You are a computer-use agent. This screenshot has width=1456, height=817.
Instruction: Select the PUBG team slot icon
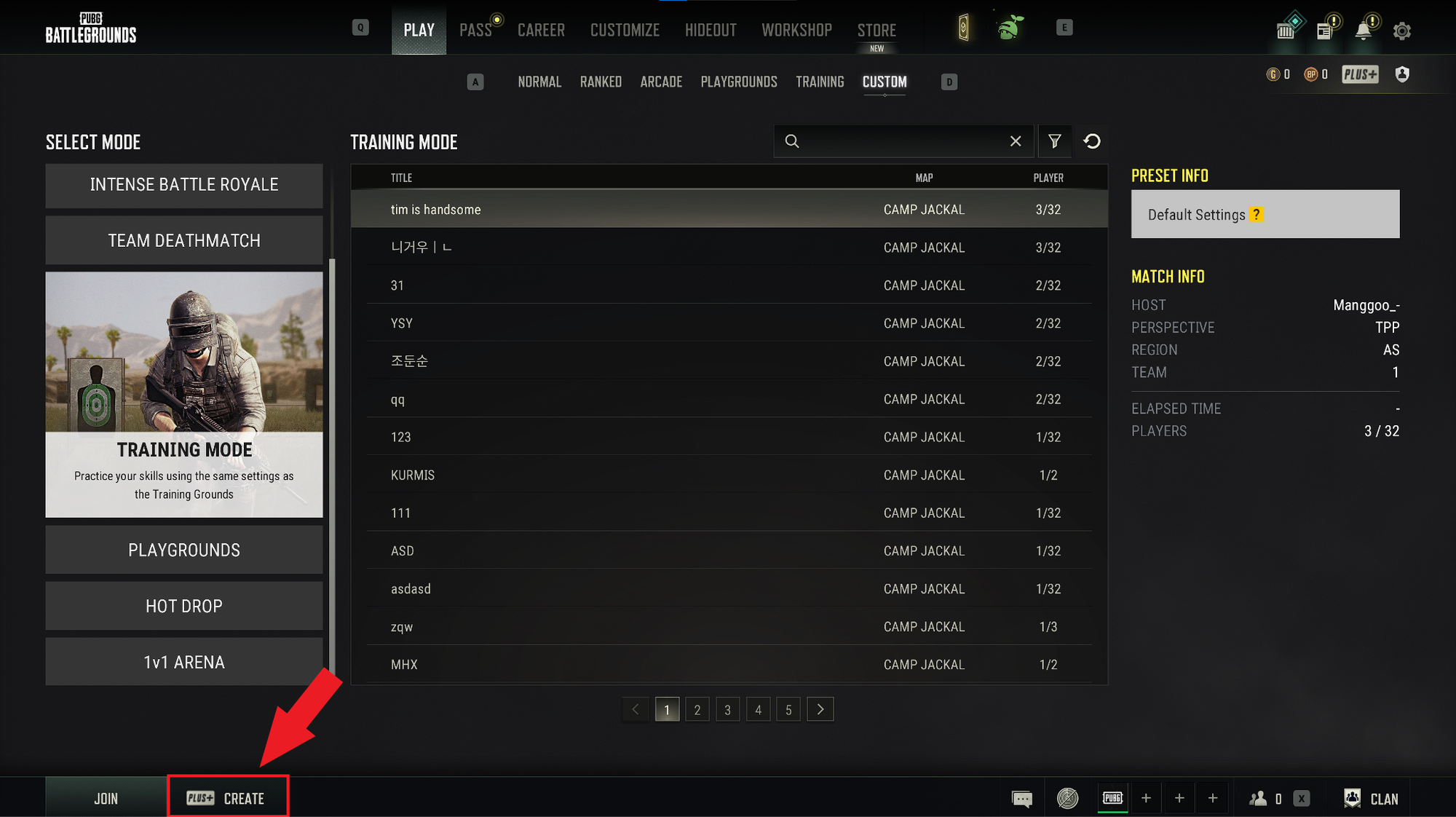[1112, 798]
